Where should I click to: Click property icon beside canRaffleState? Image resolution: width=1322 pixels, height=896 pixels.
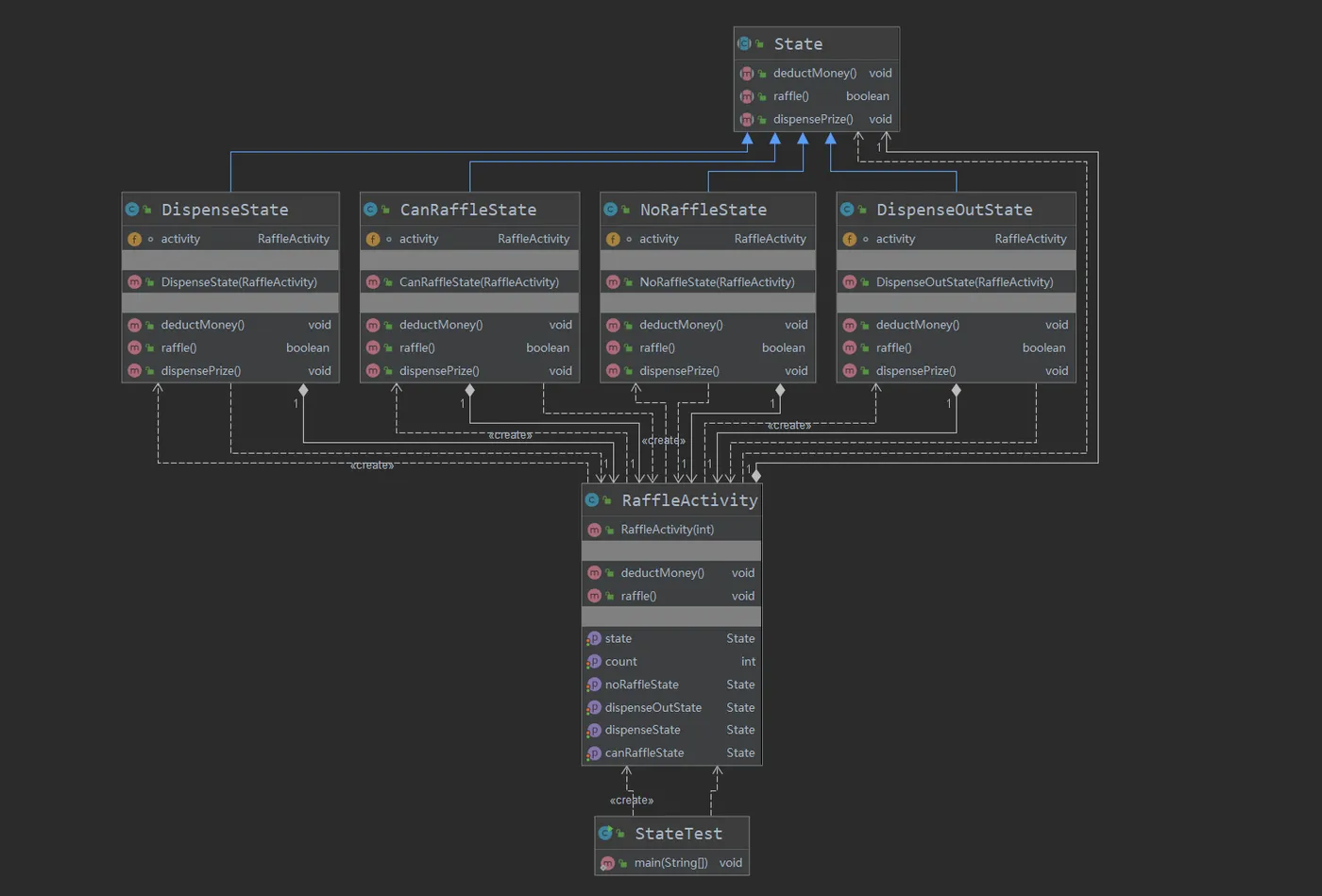(594, 753)
